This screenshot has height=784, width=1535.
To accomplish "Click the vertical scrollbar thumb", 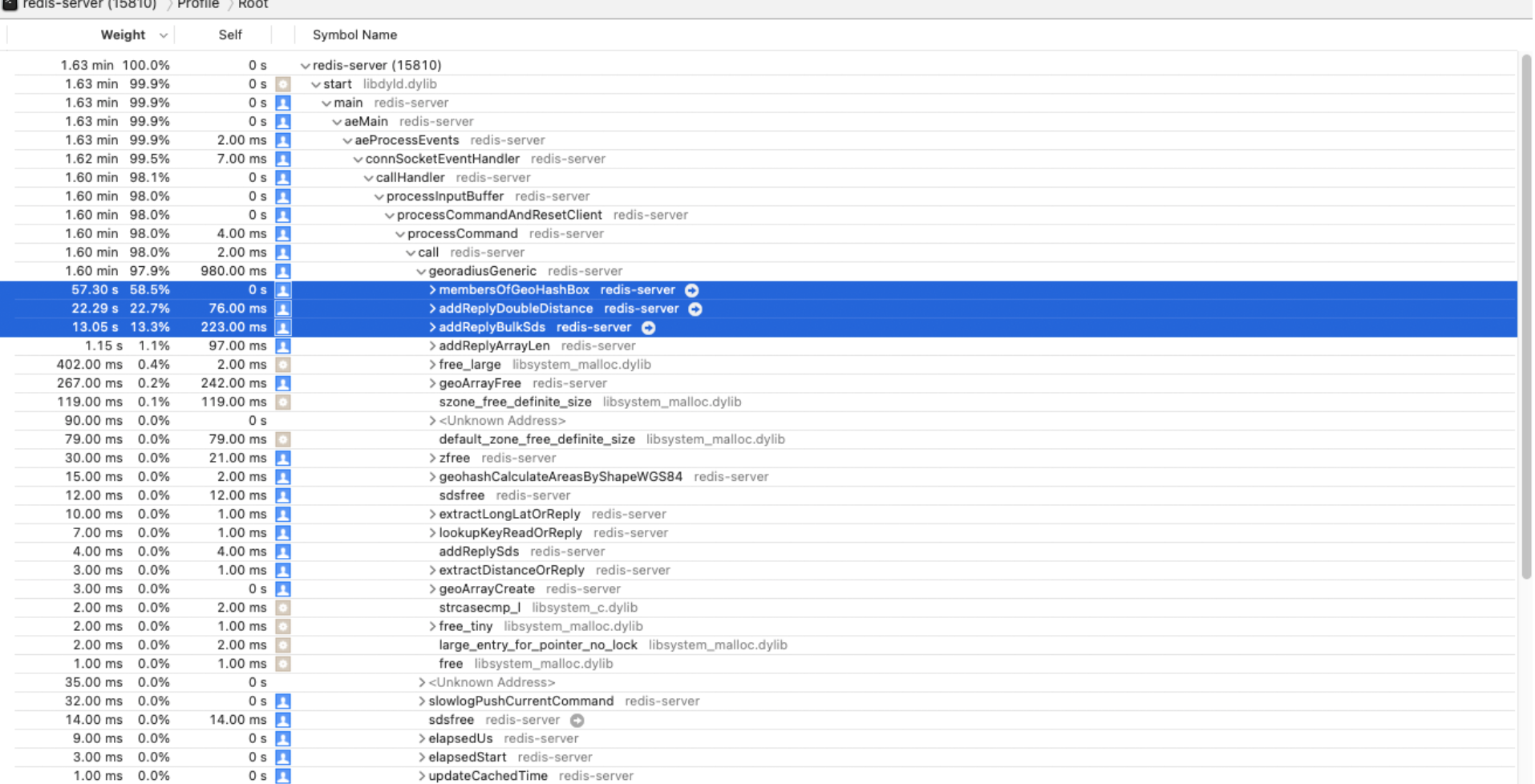I will [x=1526, y=317].
